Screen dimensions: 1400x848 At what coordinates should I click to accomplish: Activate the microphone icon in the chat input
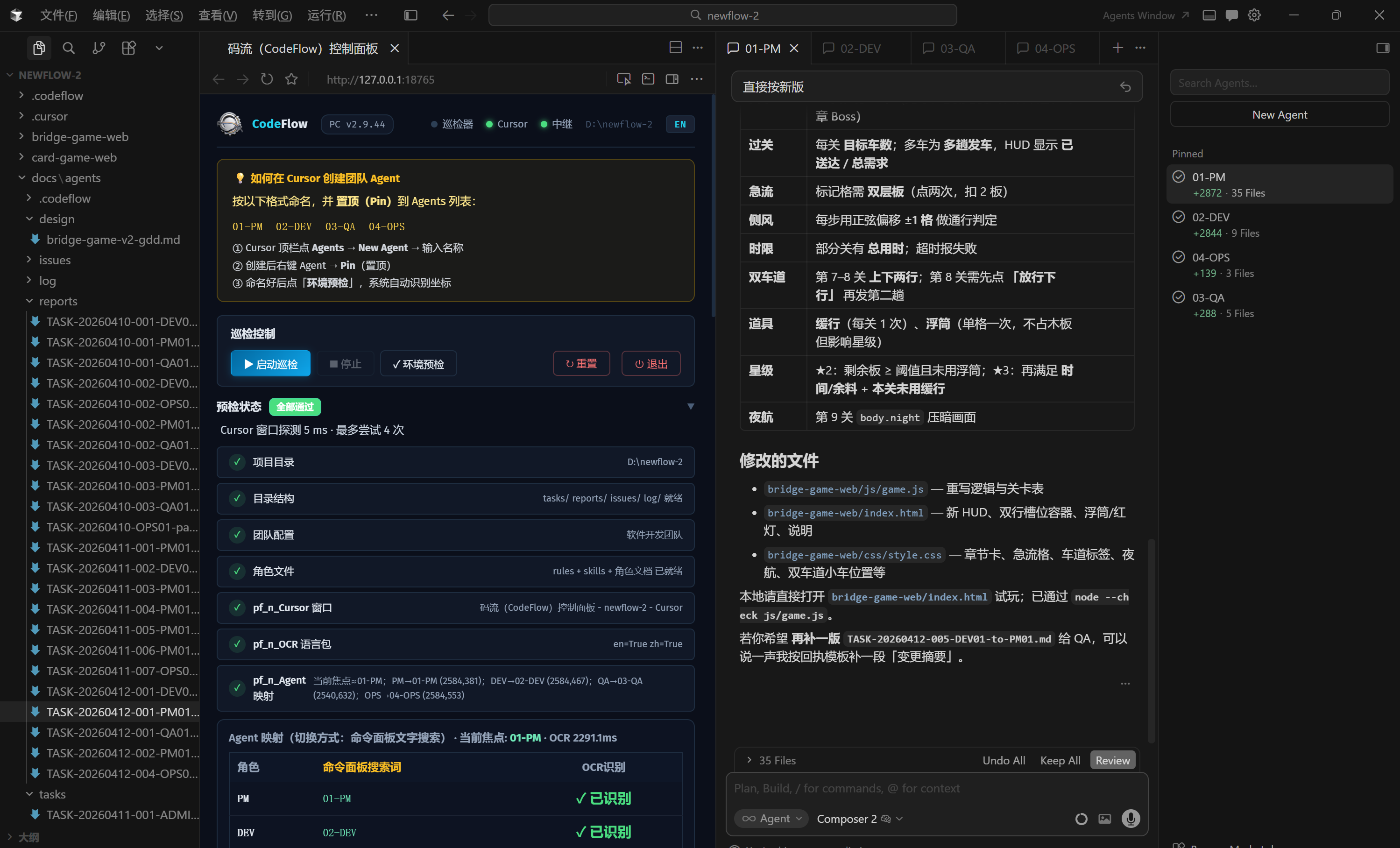pyautogui.click(x=1130, y=819)
